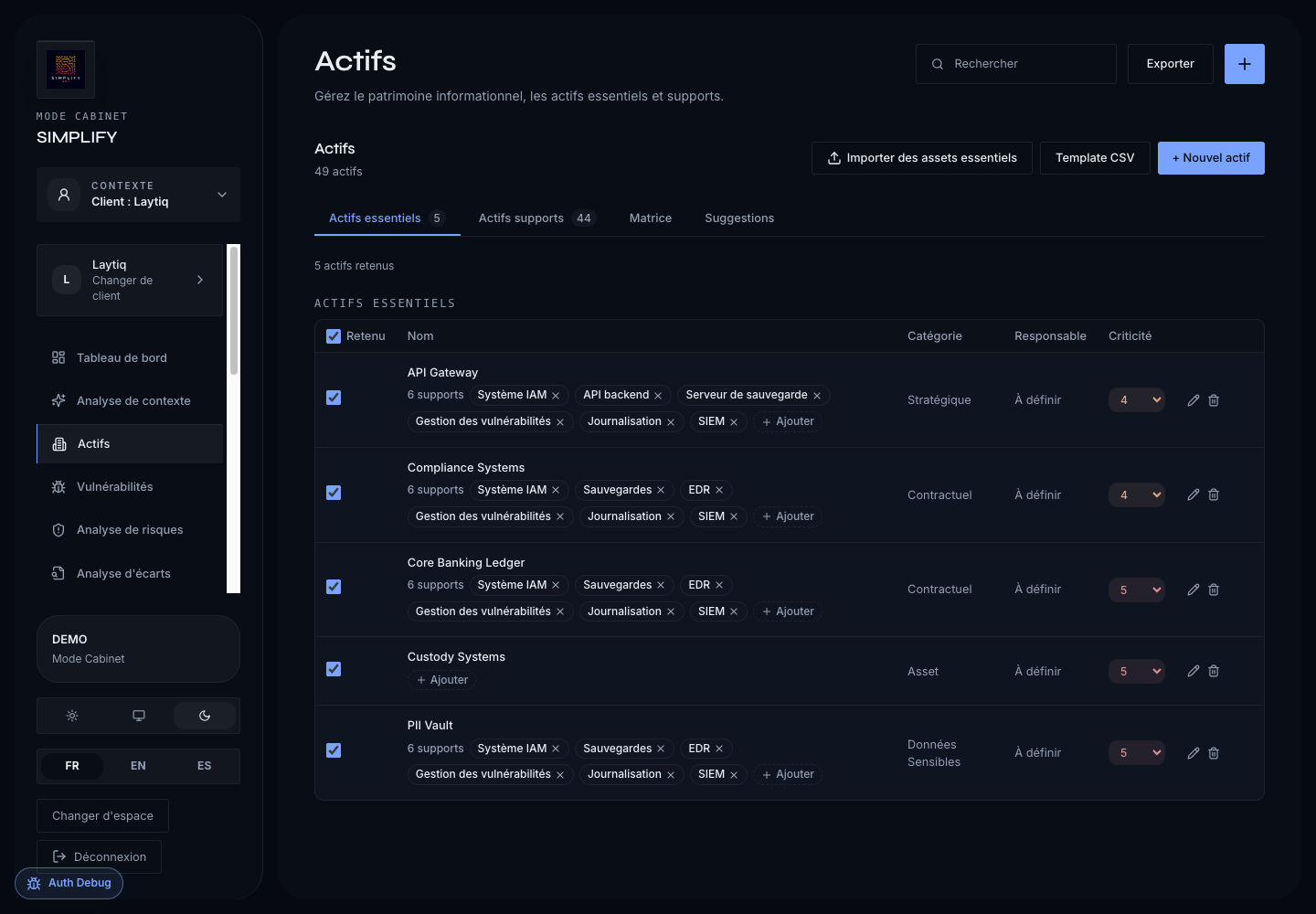The image size is (1316, 914).
Task: Toggle the PII Vault retained checkbox
Action: (334, 750)
